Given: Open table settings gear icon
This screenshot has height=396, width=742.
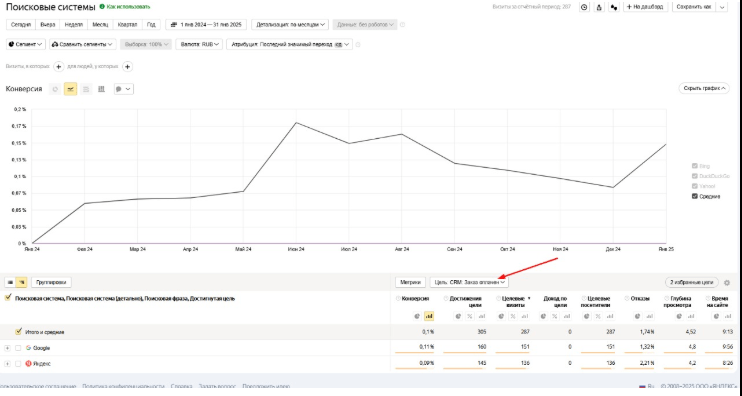Looking at the screenshot, I should [x=727, y=282].
